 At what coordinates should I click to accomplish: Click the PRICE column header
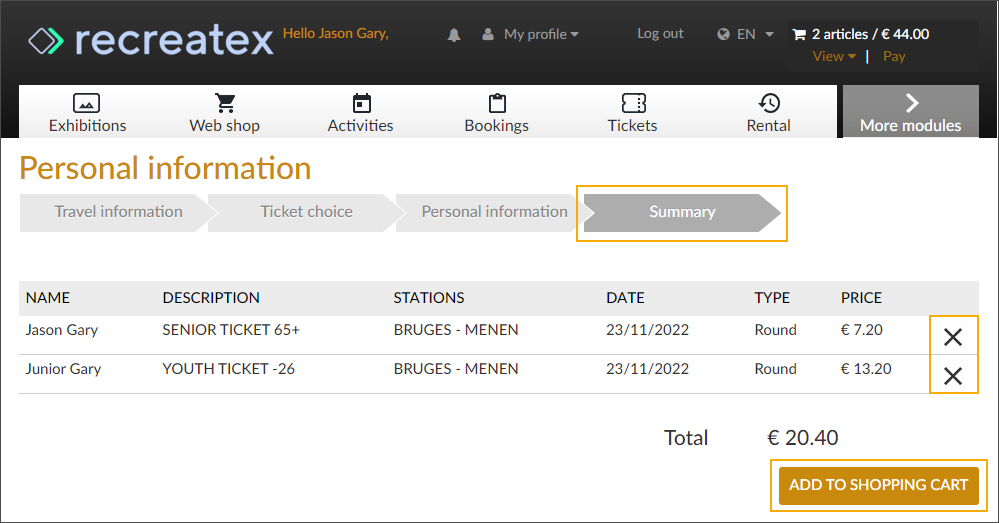tap(861, 297)
